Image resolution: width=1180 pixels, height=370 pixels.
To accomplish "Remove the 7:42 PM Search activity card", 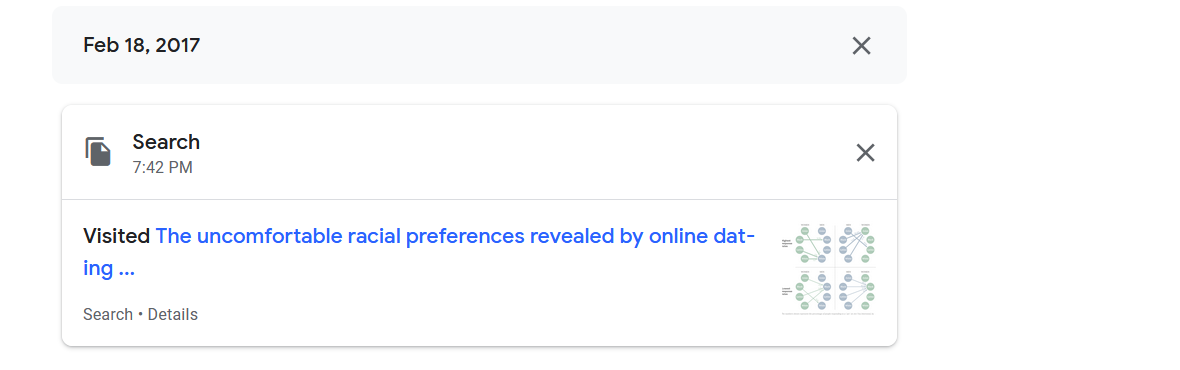I will pos(865,153).
